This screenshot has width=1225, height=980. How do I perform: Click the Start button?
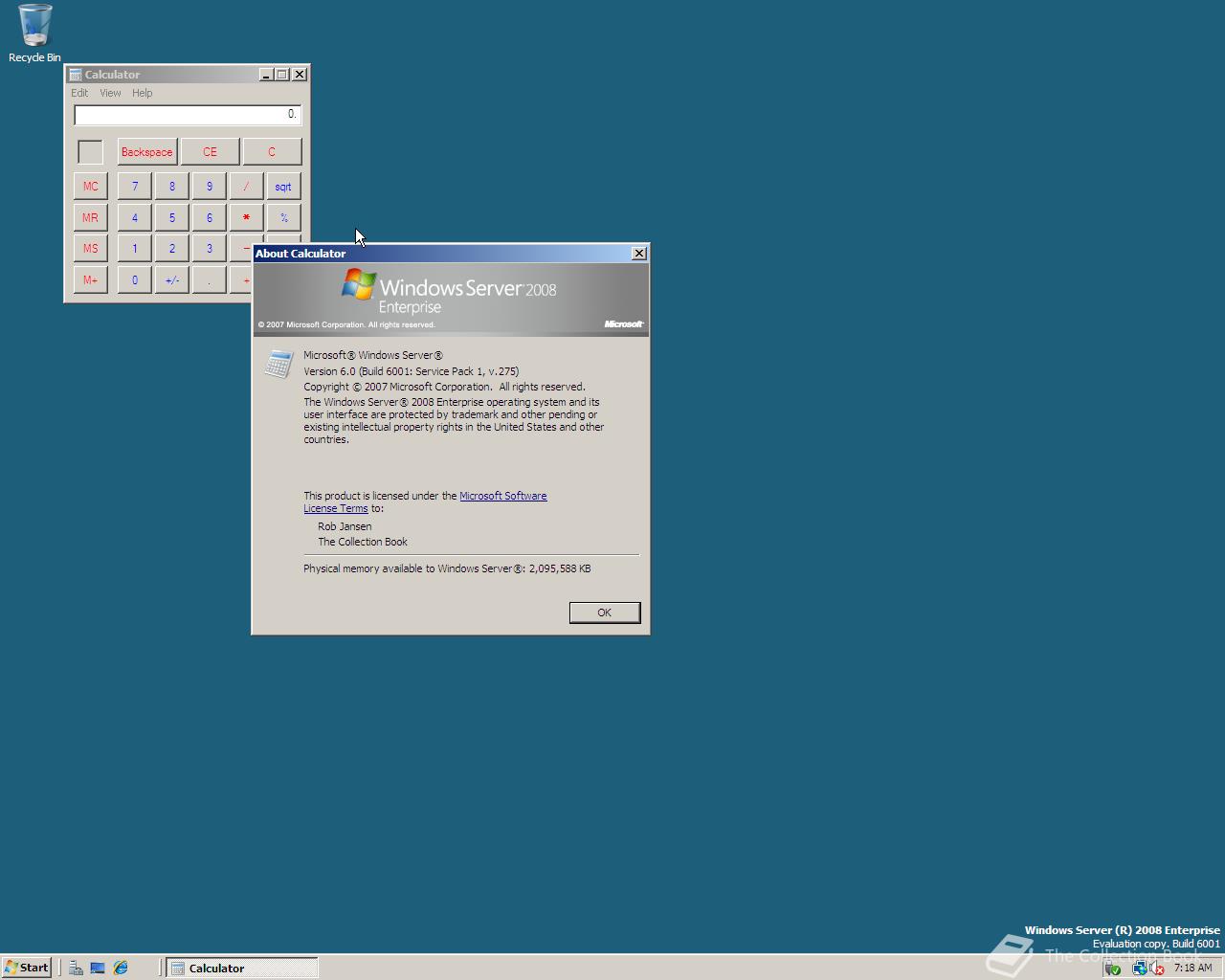pos(27,968)
